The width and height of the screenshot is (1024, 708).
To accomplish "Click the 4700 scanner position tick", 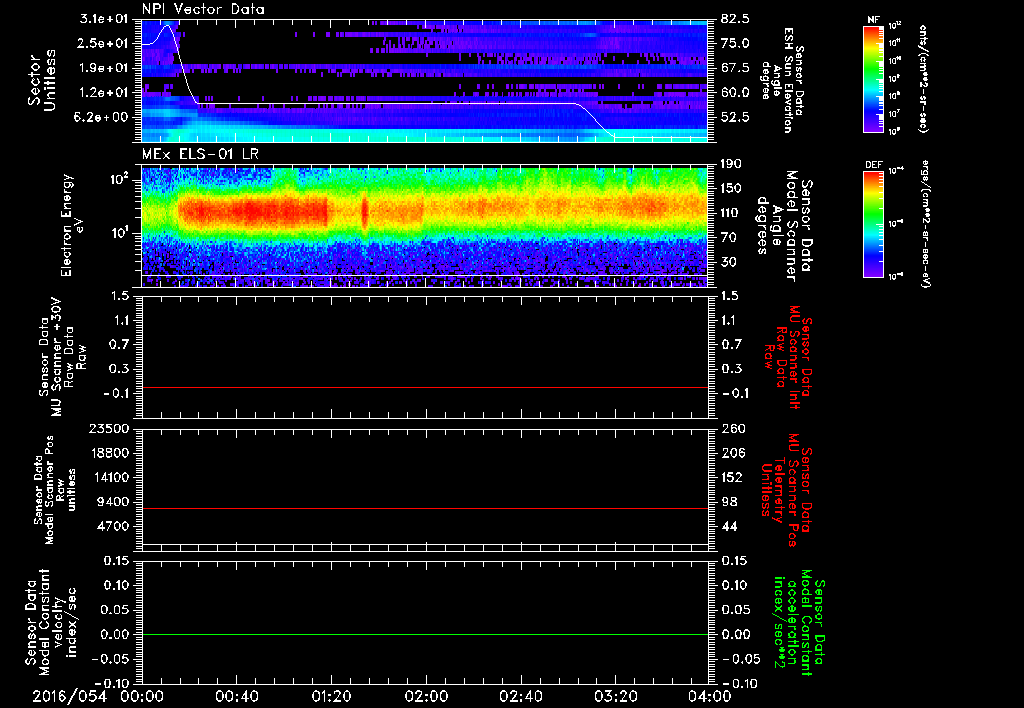I will point(115,526).
